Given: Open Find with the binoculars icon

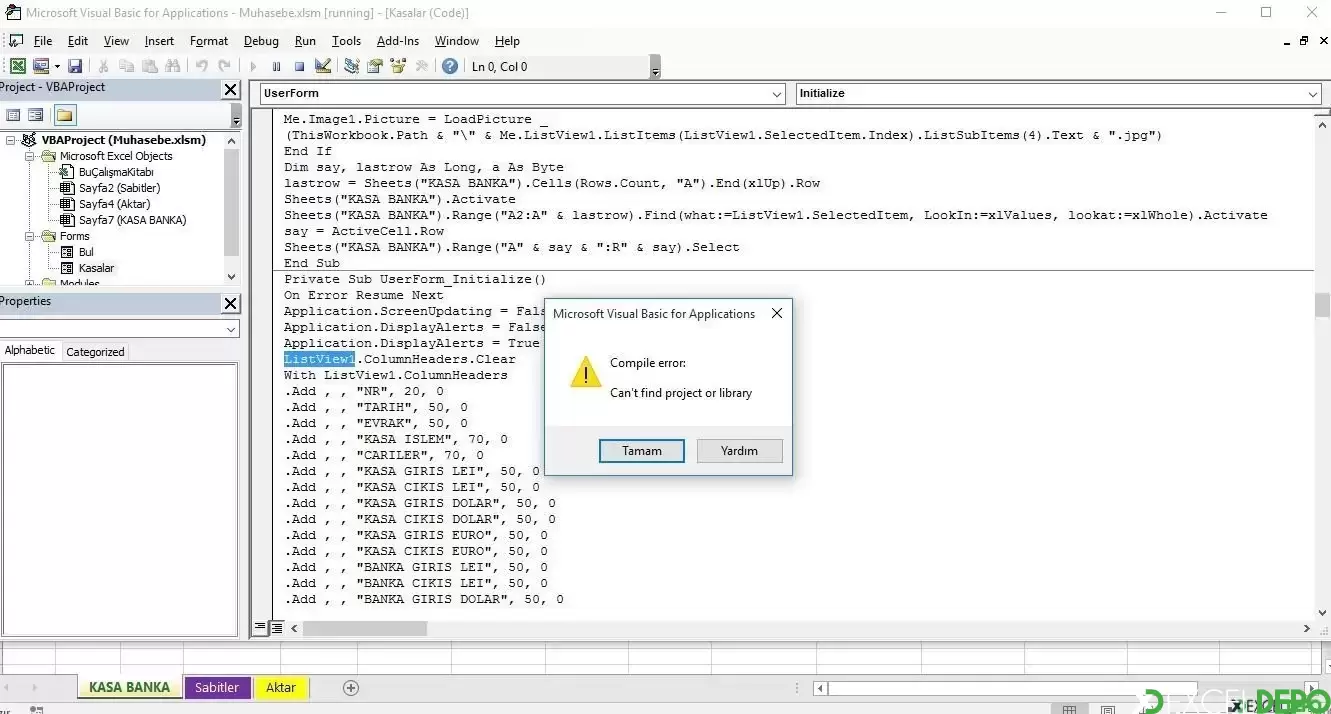Looking at the screenshot, I should [x=172, y=66].
